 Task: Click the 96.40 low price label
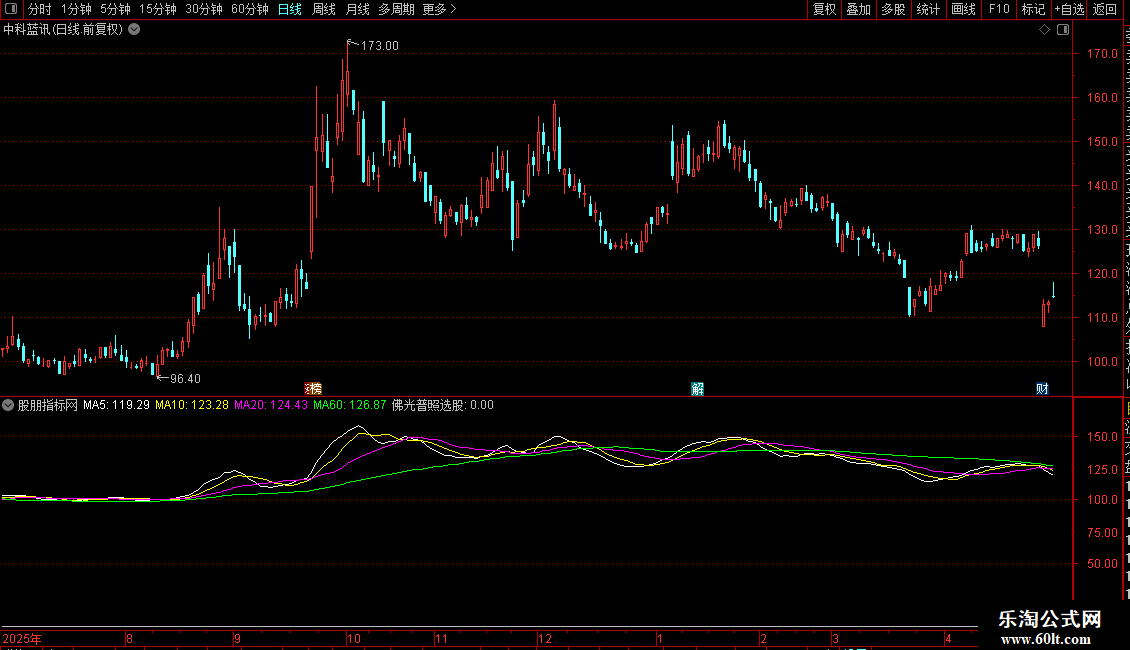click(x=185, y=378)
